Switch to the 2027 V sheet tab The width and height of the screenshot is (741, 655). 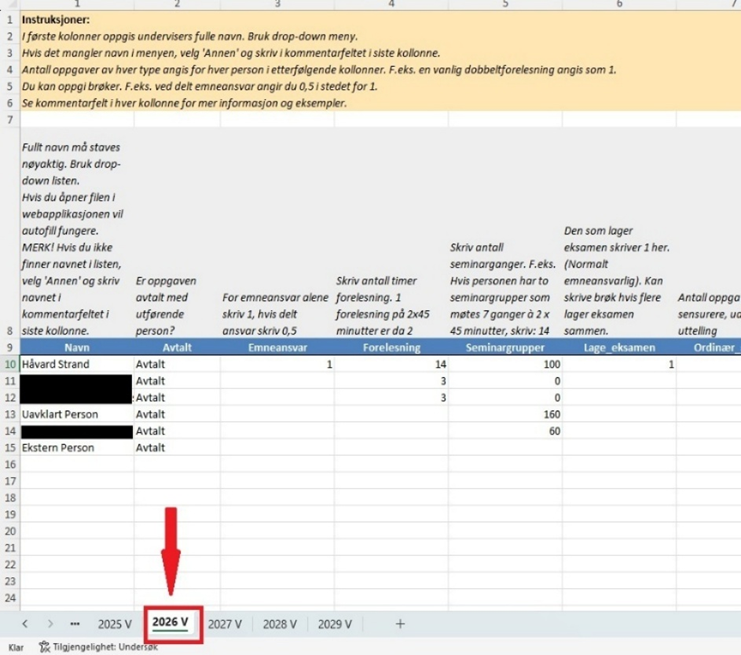pos(225,624)
